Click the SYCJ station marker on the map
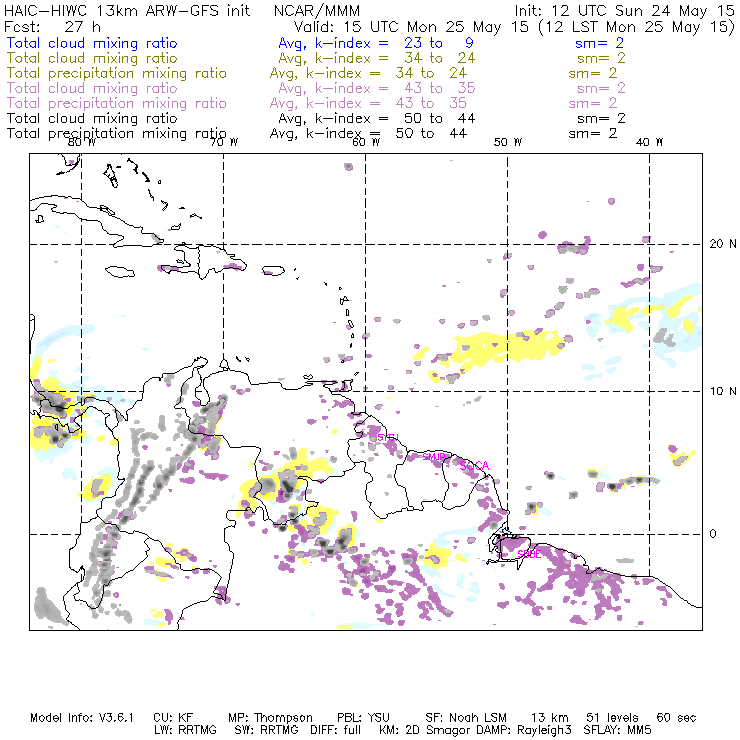The height and width of the screenshot is (740, 740). pyautogui.click(x=388, y=437)
